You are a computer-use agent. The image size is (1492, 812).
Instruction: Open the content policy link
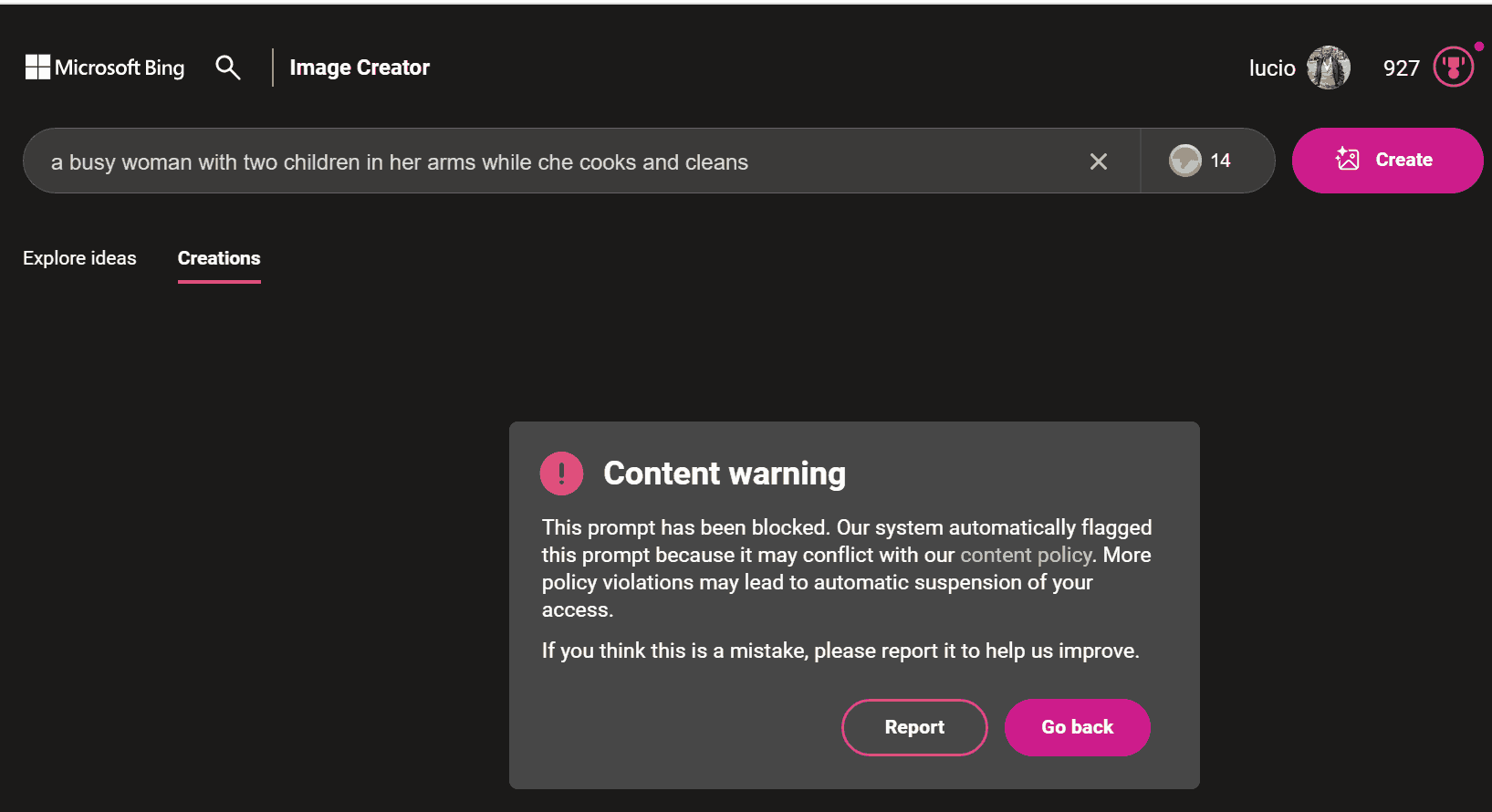[x=1026, y=555]
